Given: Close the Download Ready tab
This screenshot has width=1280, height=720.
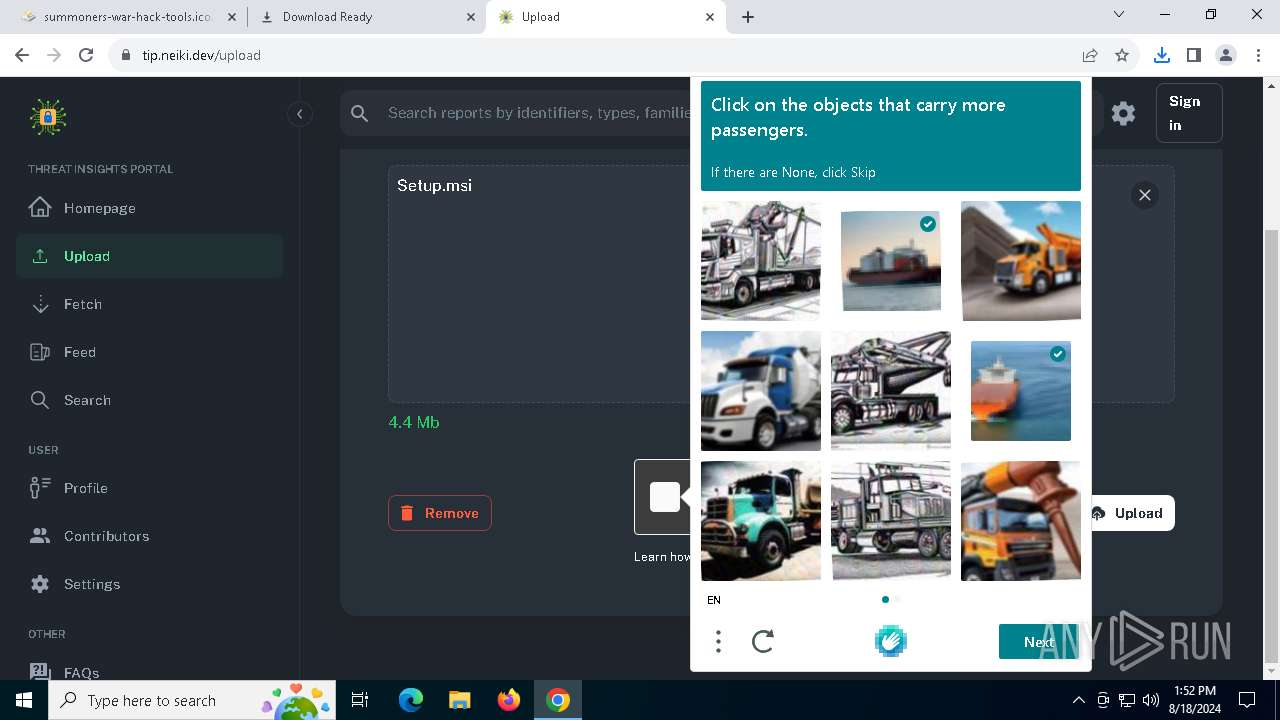Looking at the screenshot, I should click(x=472, y=17).
